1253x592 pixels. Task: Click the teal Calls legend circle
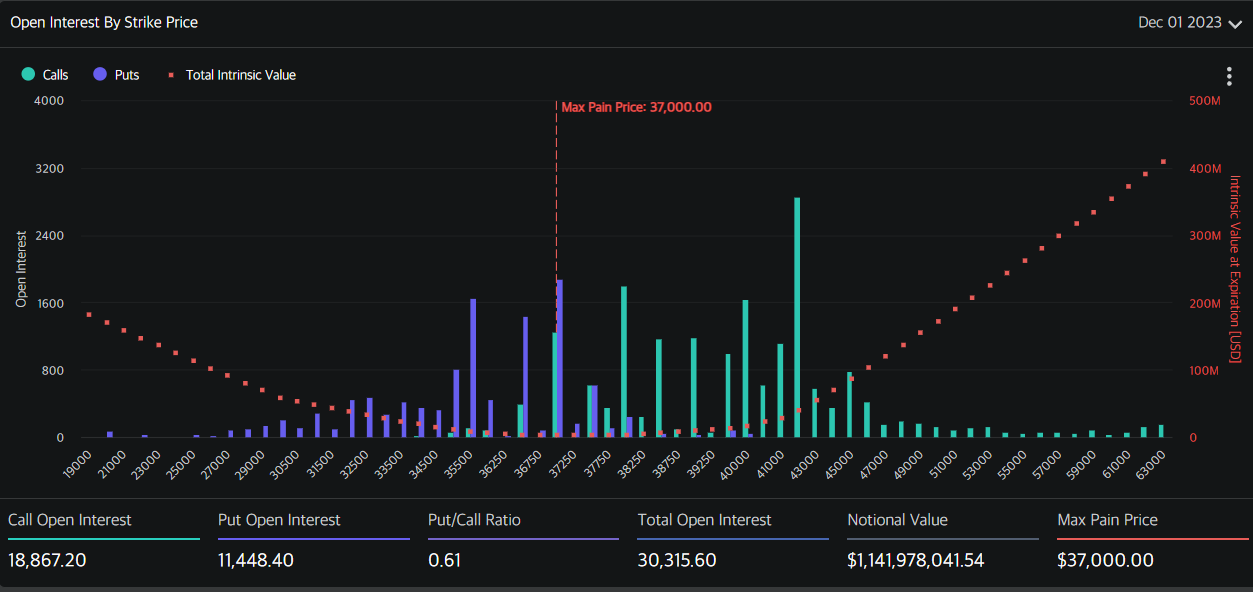coord(28,74)
